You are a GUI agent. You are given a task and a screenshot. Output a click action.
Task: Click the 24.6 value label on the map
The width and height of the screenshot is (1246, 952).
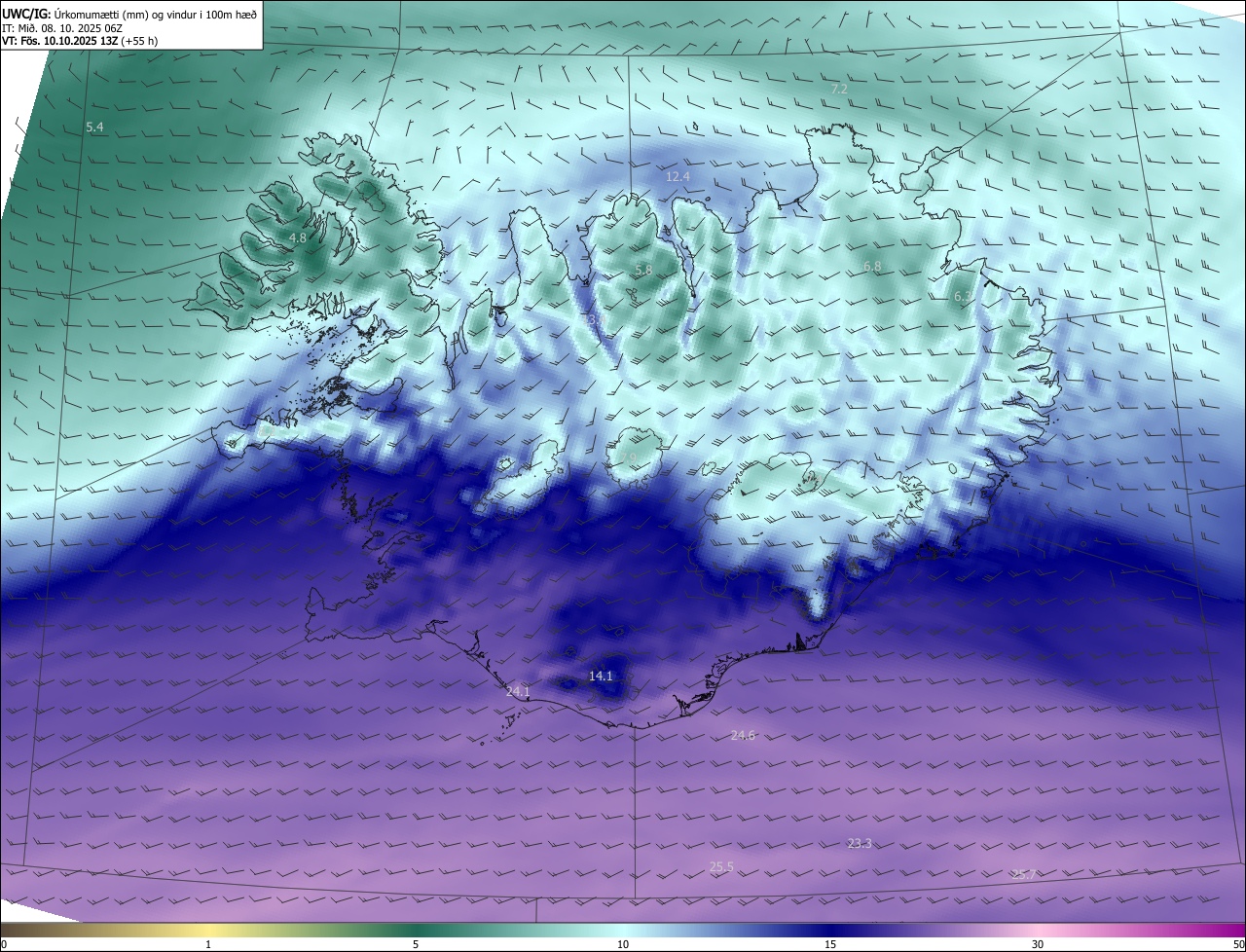coord(743,735)
